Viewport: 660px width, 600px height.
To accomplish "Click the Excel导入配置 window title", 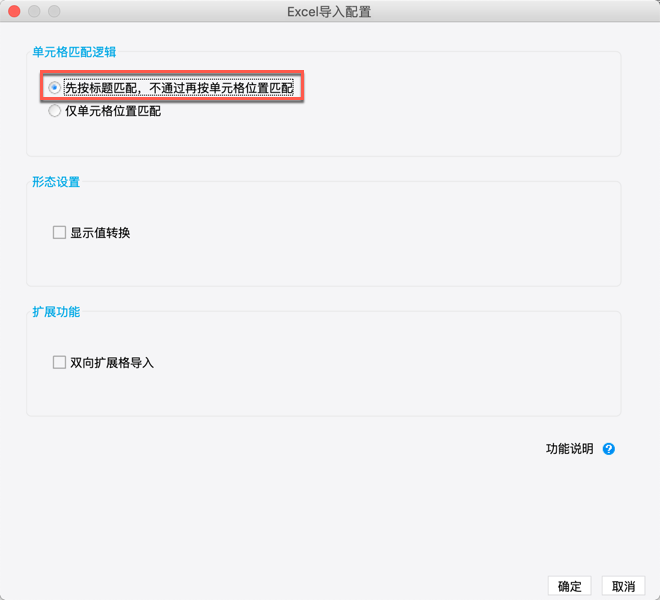I will (329, 12).
